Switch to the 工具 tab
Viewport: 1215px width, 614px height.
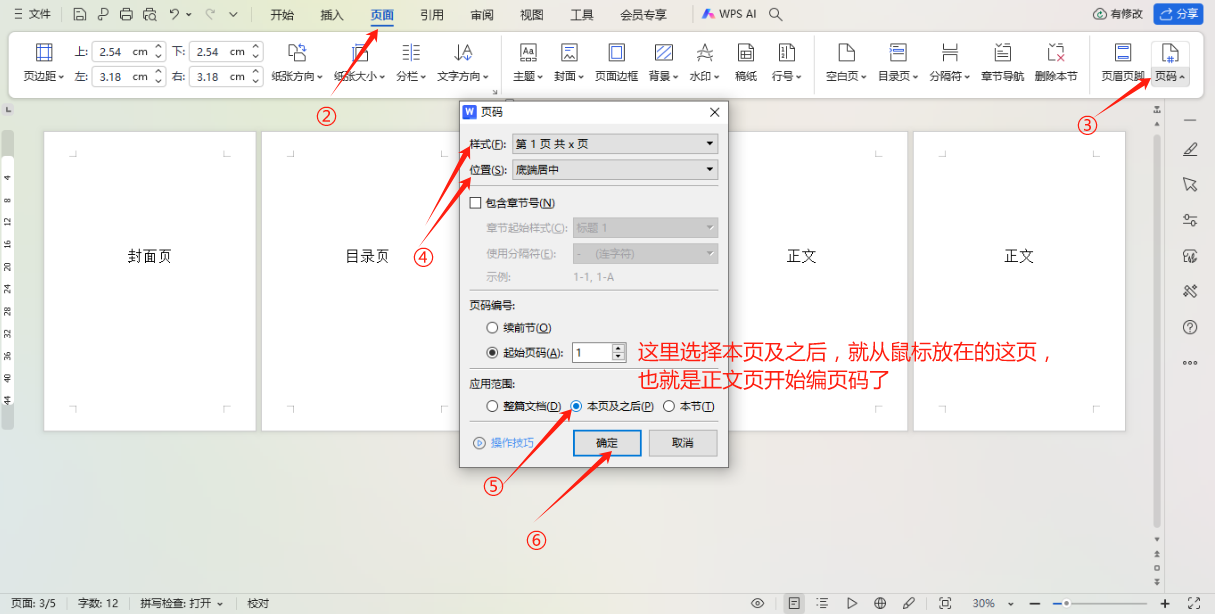tap(582, 15)
